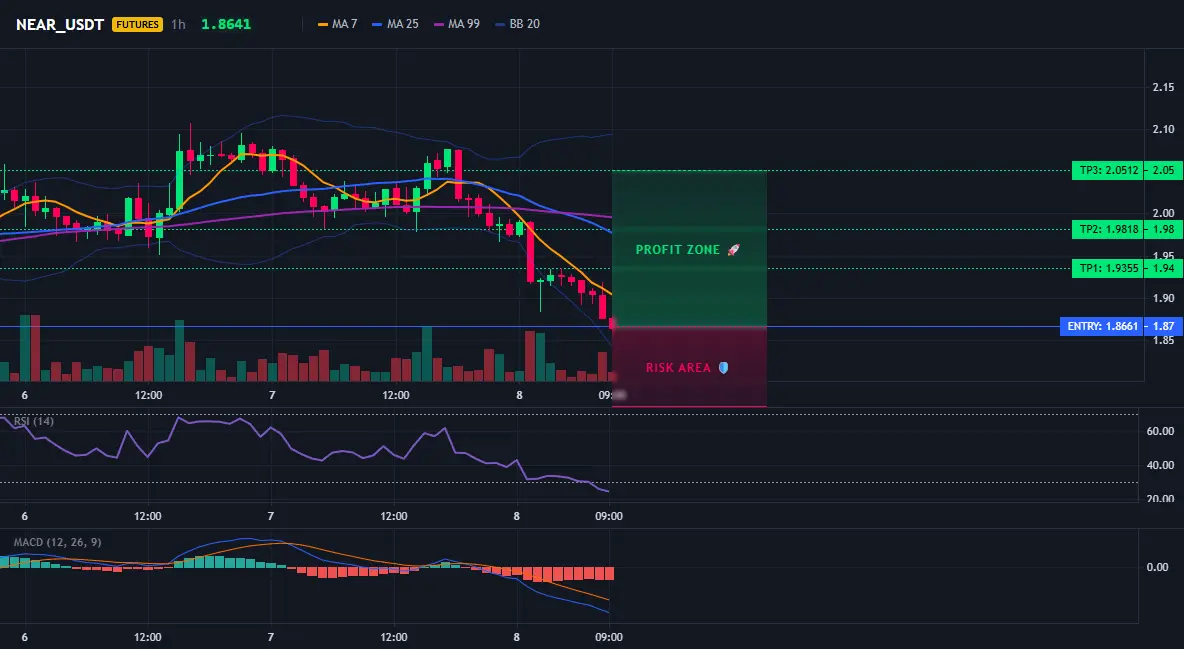Image resolution: width=1184 pixels, height=649 pixels.
Task: Click the 1.85 price axis value
Action: coord(1164,340)
